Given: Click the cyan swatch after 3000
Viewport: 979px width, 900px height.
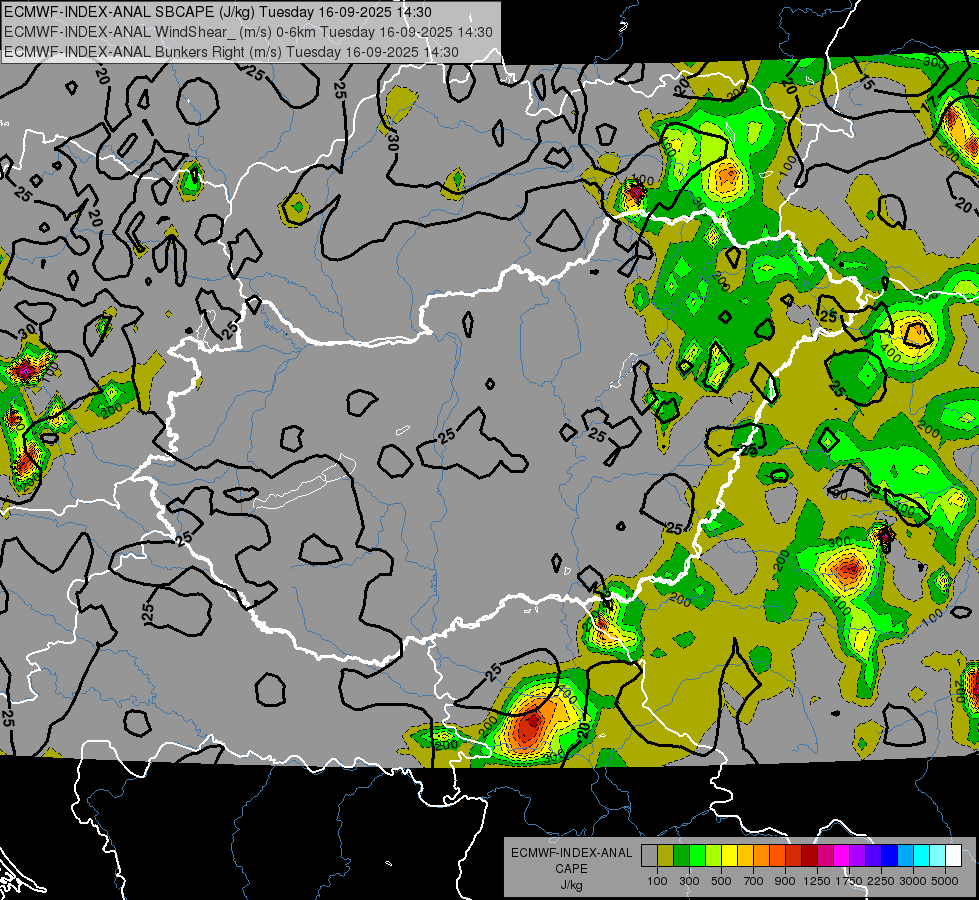Looking at the screenshot, I should click(x=922, y=856).
